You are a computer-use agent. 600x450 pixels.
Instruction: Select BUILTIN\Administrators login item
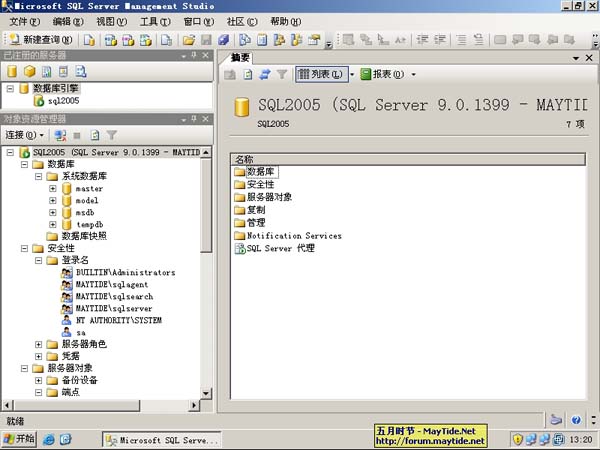click(x=124, y=272)
